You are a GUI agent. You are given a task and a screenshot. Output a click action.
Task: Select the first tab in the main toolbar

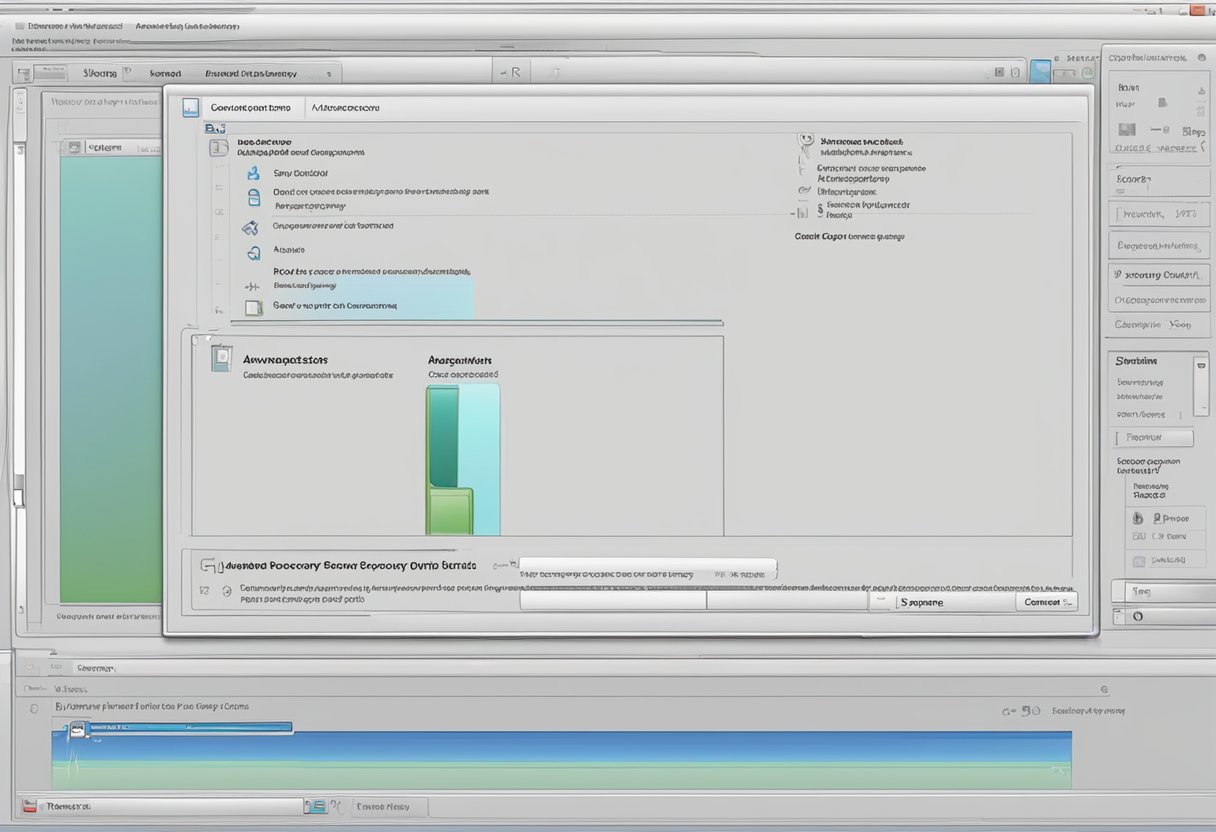pyautogui.click(x=99, y=73)
